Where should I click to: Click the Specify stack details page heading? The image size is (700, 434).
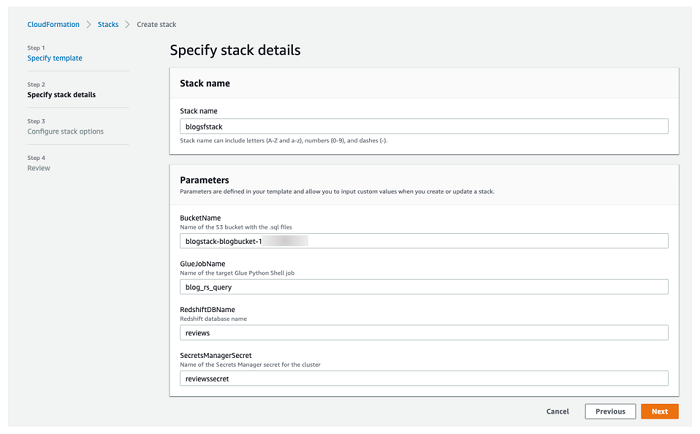coord(235,50)
